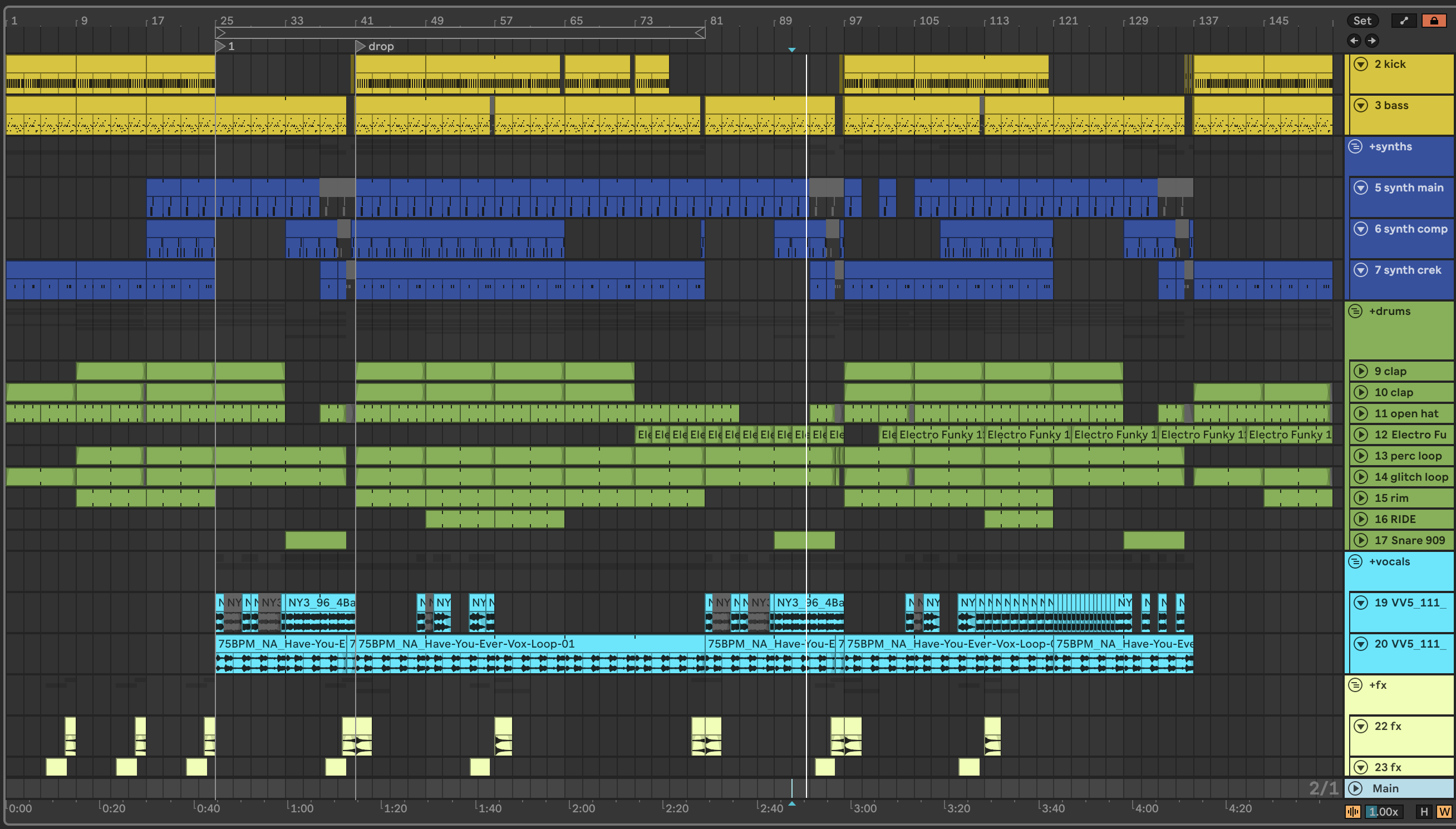The height and width of the screenshot is (829, 1456).
Task: Select the 12 Electro Fu track header
Action: 1410,435
